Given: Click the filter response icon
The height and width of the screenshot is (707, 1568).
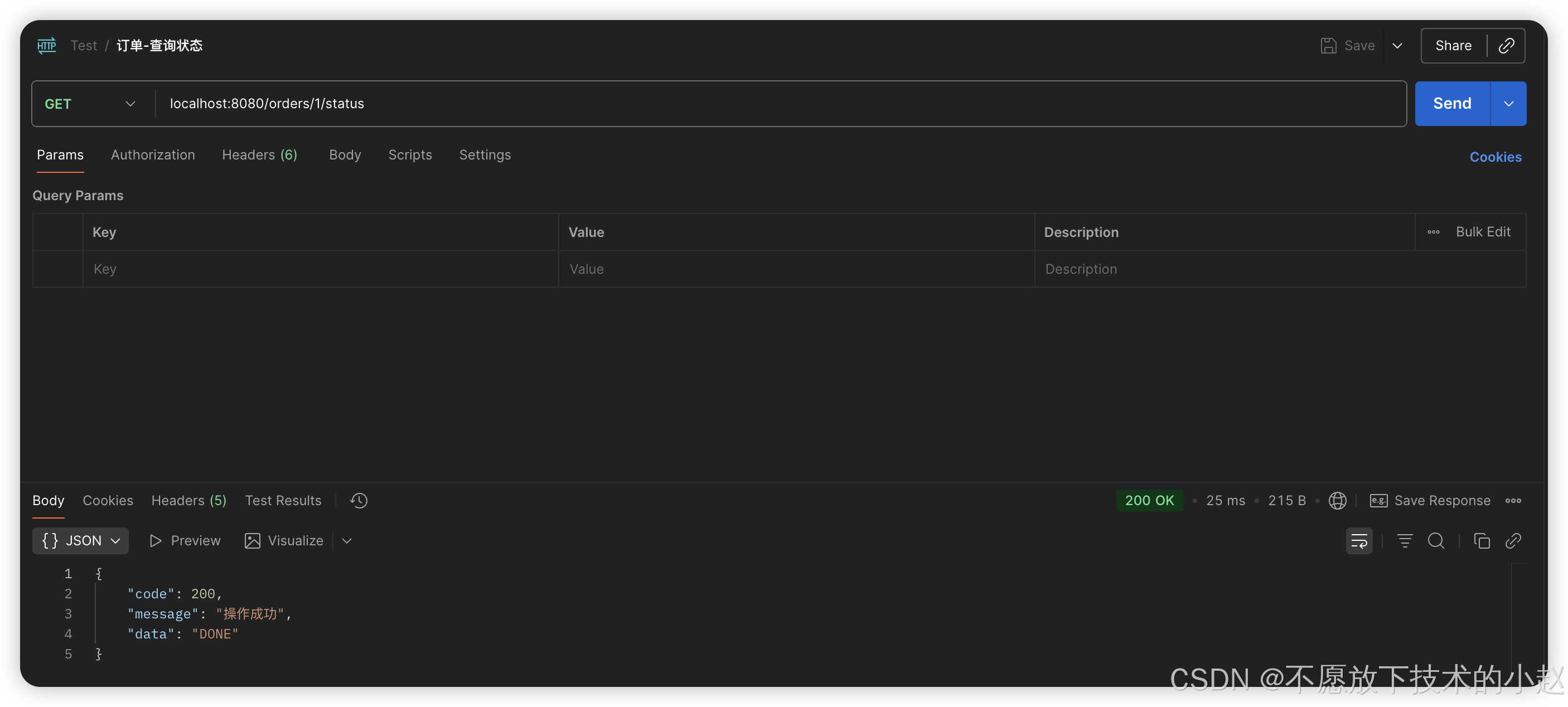Looking at the screenshot, I should 1404,540.
